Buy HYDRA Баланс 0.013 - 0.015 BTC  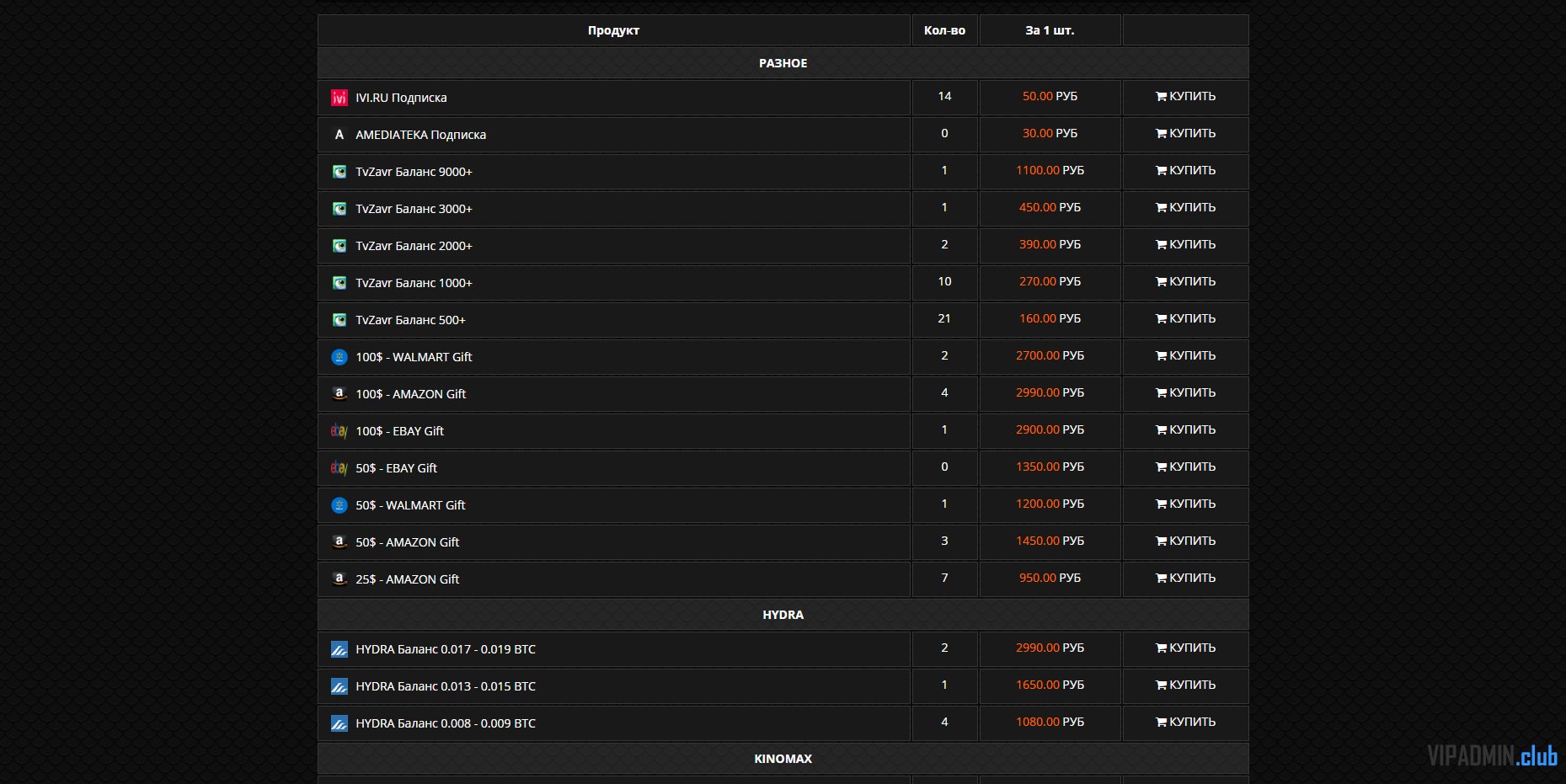[1185, 685]
